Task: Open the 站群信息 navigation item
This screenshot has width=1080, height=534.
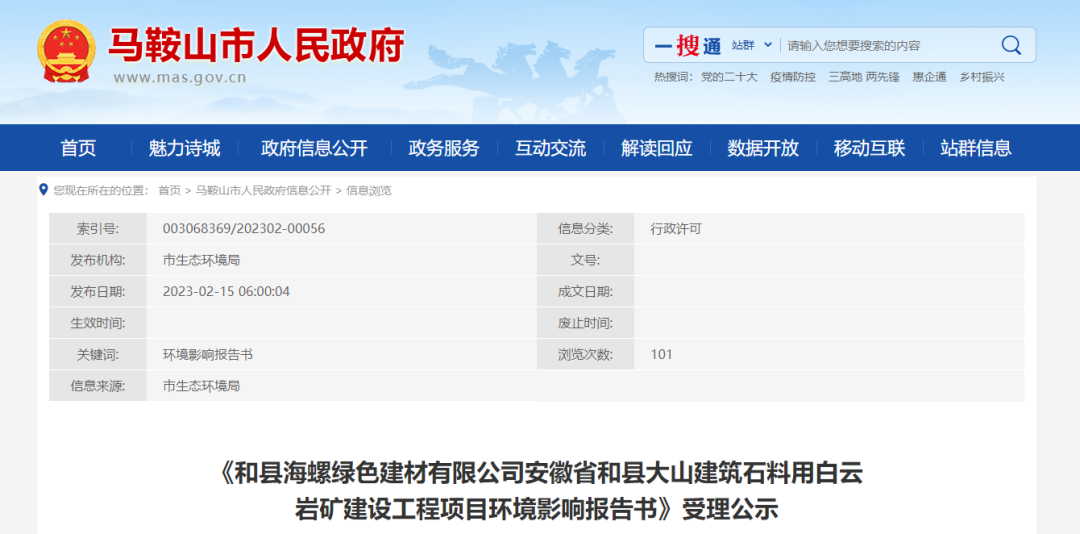Action: click(976, 147)
